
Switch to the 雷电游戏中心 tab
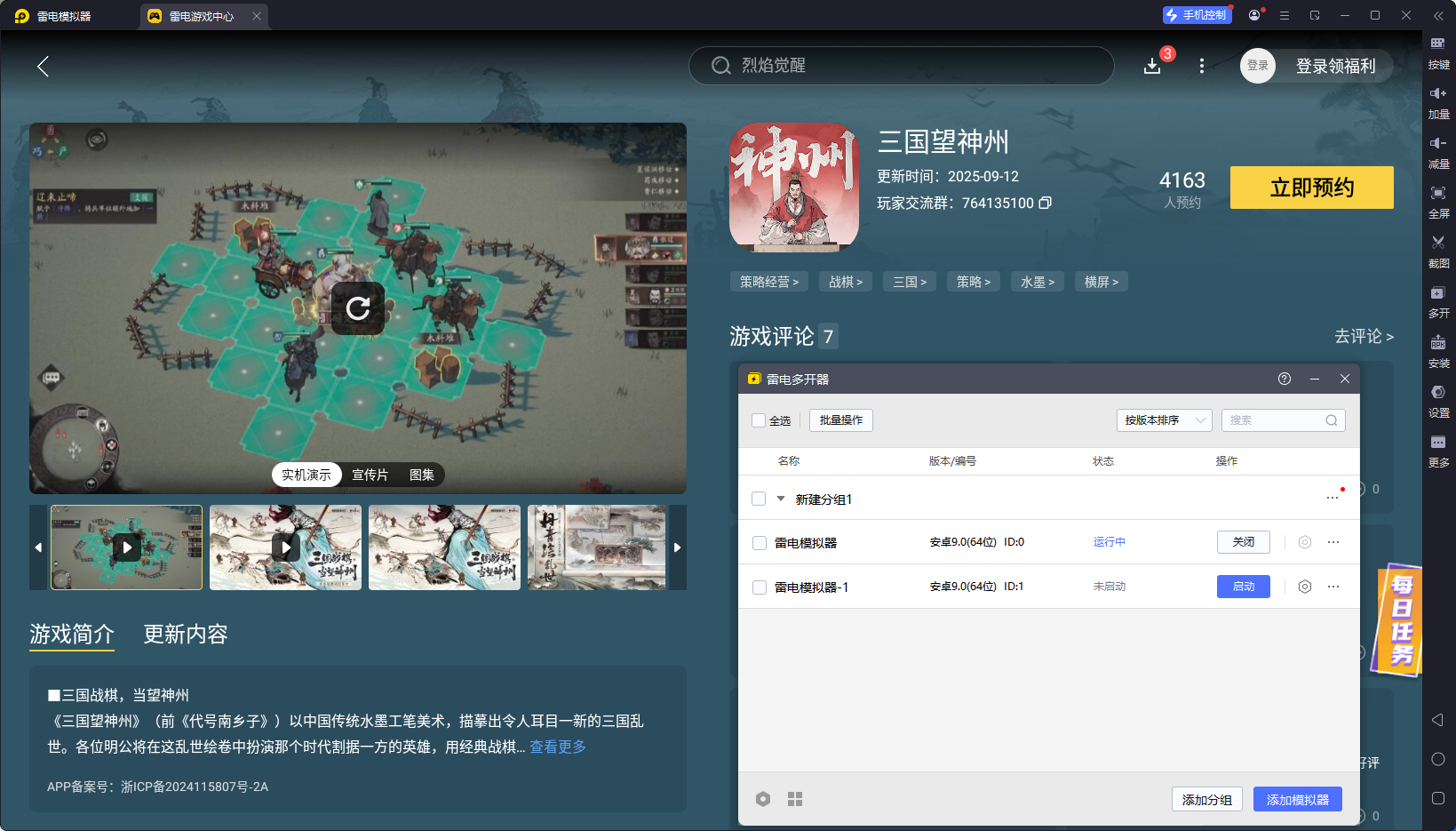click(203, 16)
